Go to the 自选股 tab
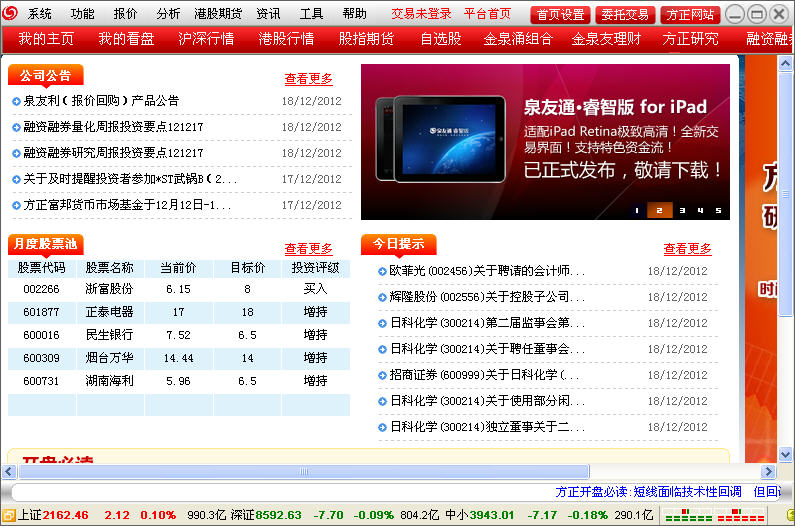The image size is (795, 526). [x=440, y=39]
